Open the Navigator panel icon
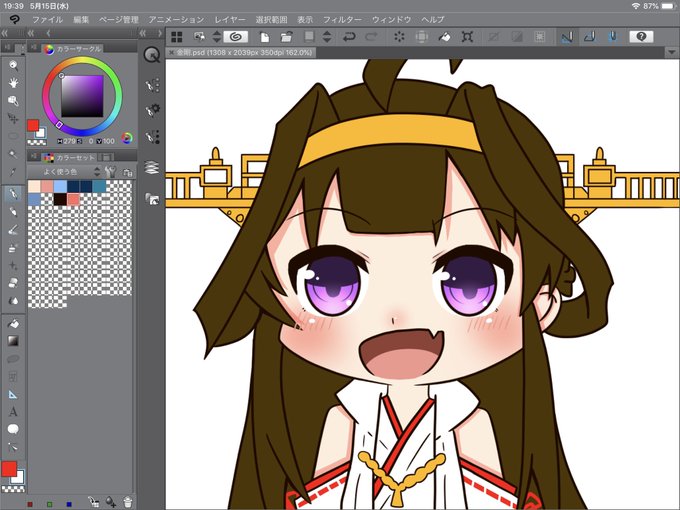680x510 pixels. 152,199
